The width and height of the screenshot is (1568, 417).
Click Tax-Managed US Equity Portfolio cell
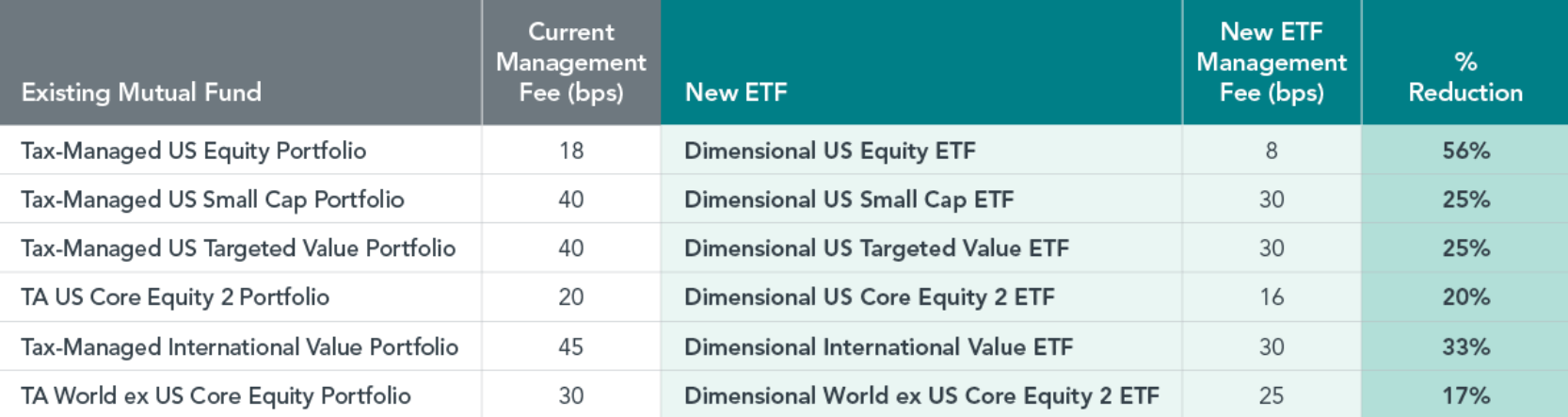[193, 151]
